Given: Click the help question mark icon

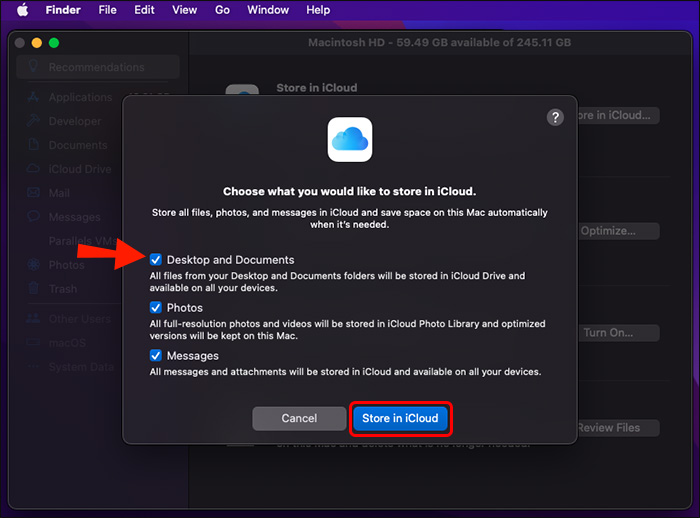Looking at the screenshot, I should (x=555, y=117).
